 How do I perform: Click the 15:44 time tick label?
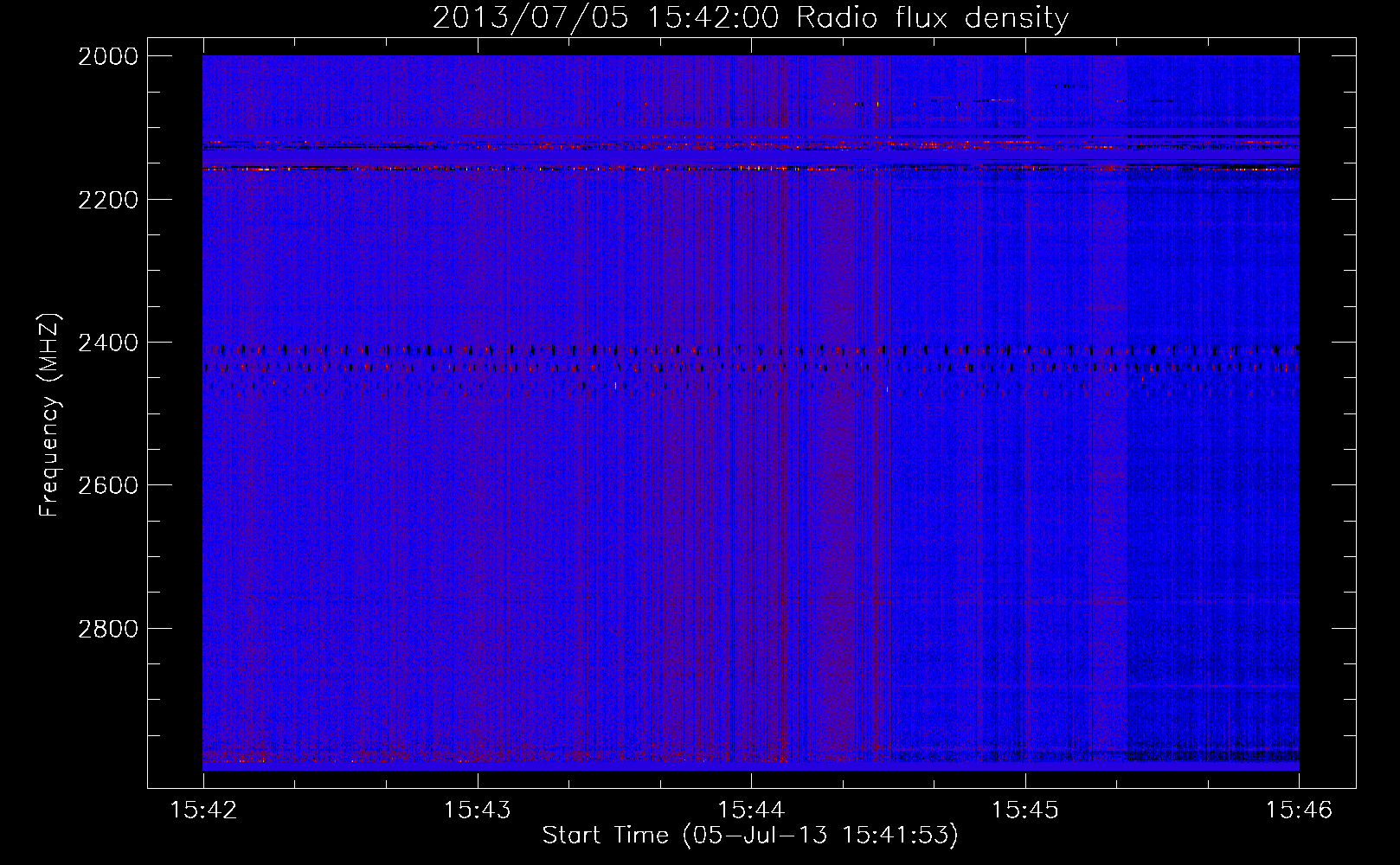click(x=752, y=810)
